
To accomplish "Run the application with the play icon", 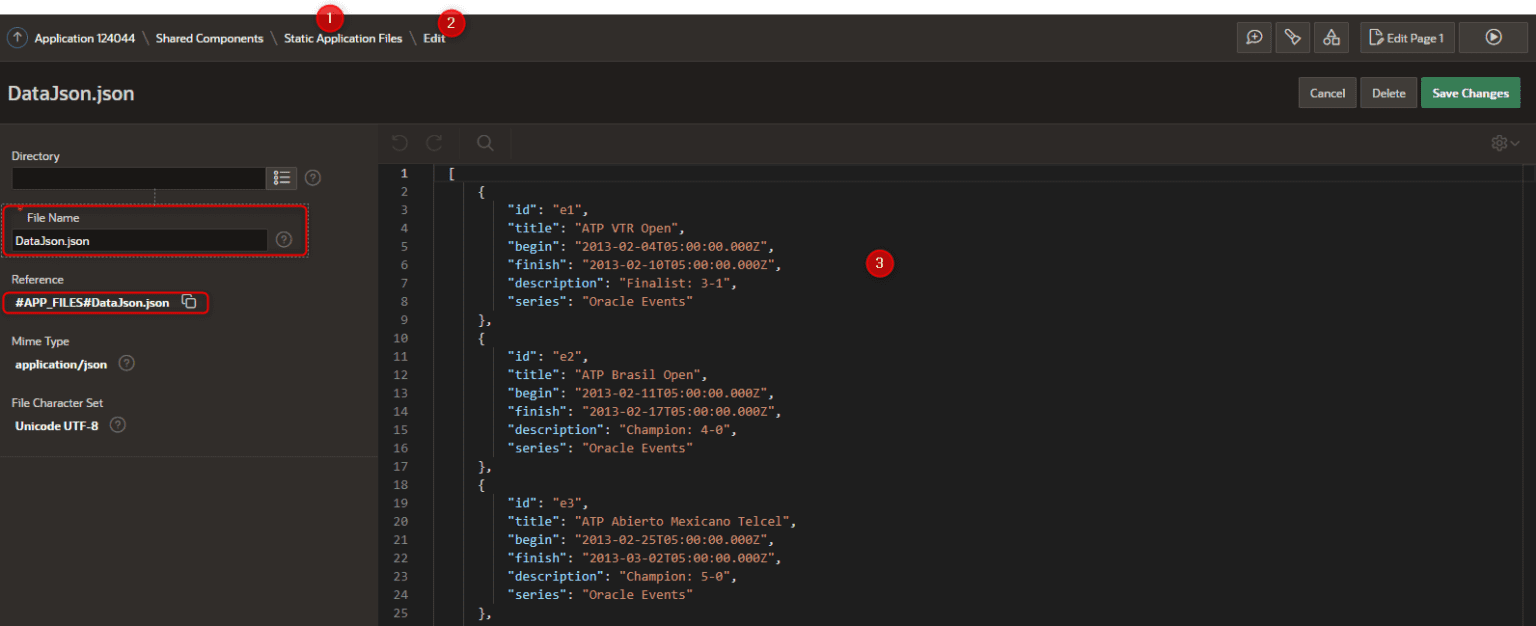I will 1493,37.
